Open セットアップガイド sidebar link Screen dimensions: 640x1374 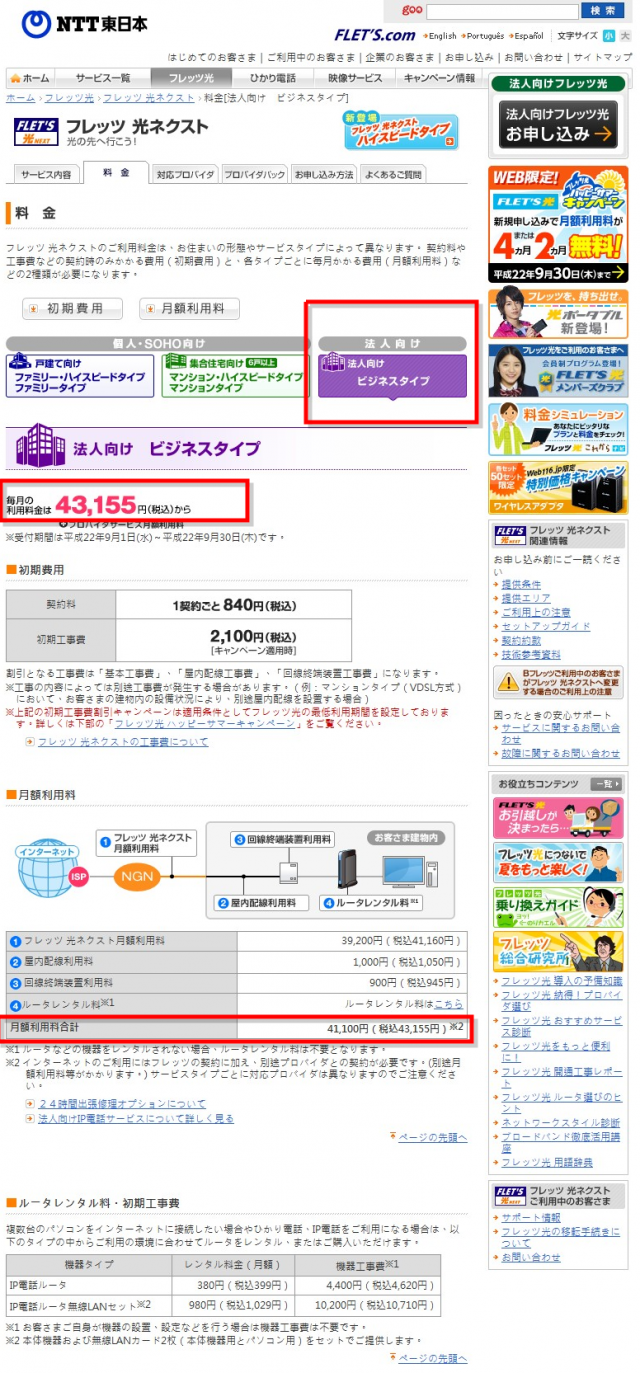click(x=545, y=626)
